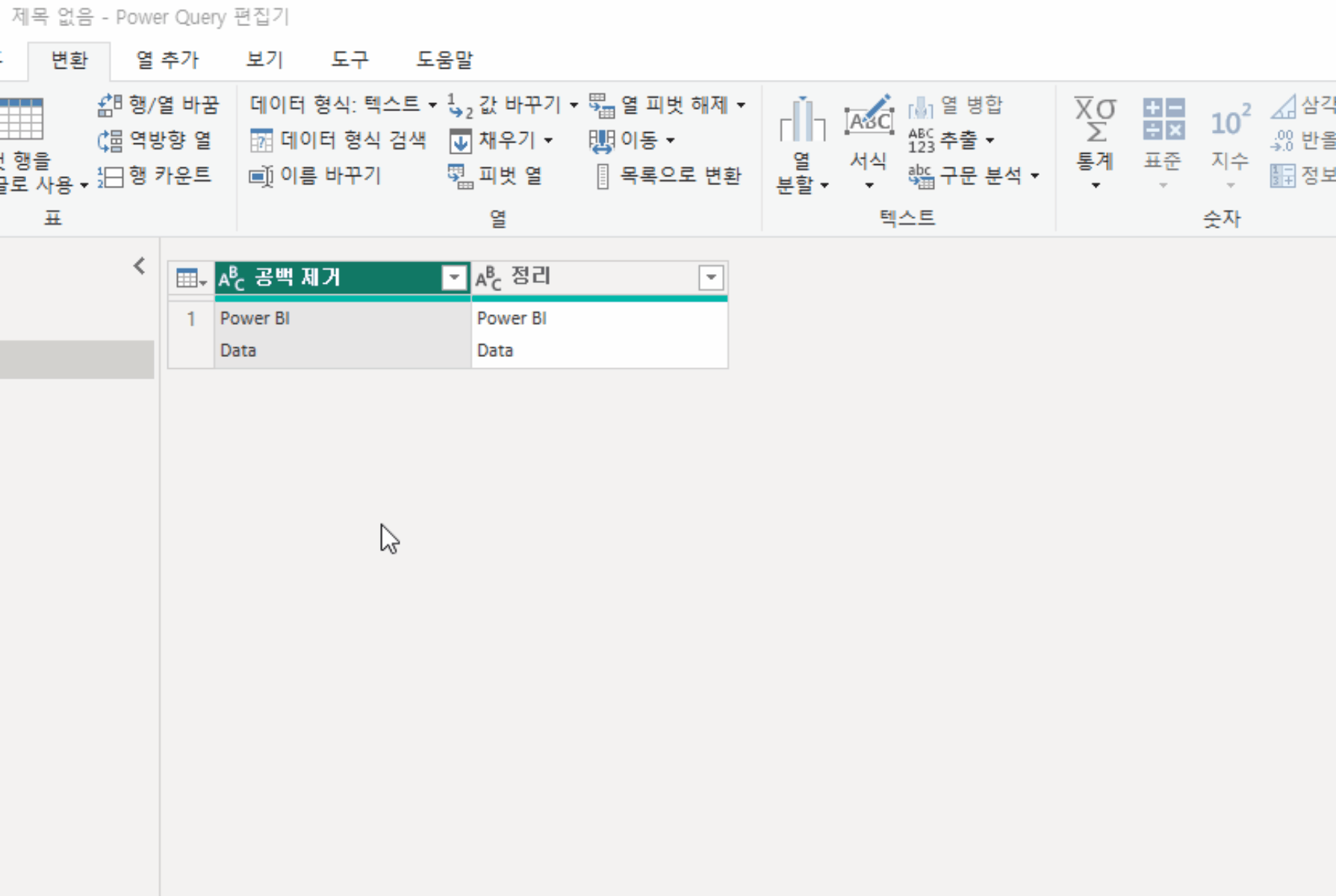The height and width of the screenshot is (896, 1336).
Task: Switch to the 도움말 tab
Action: click(x=444, y=60)
